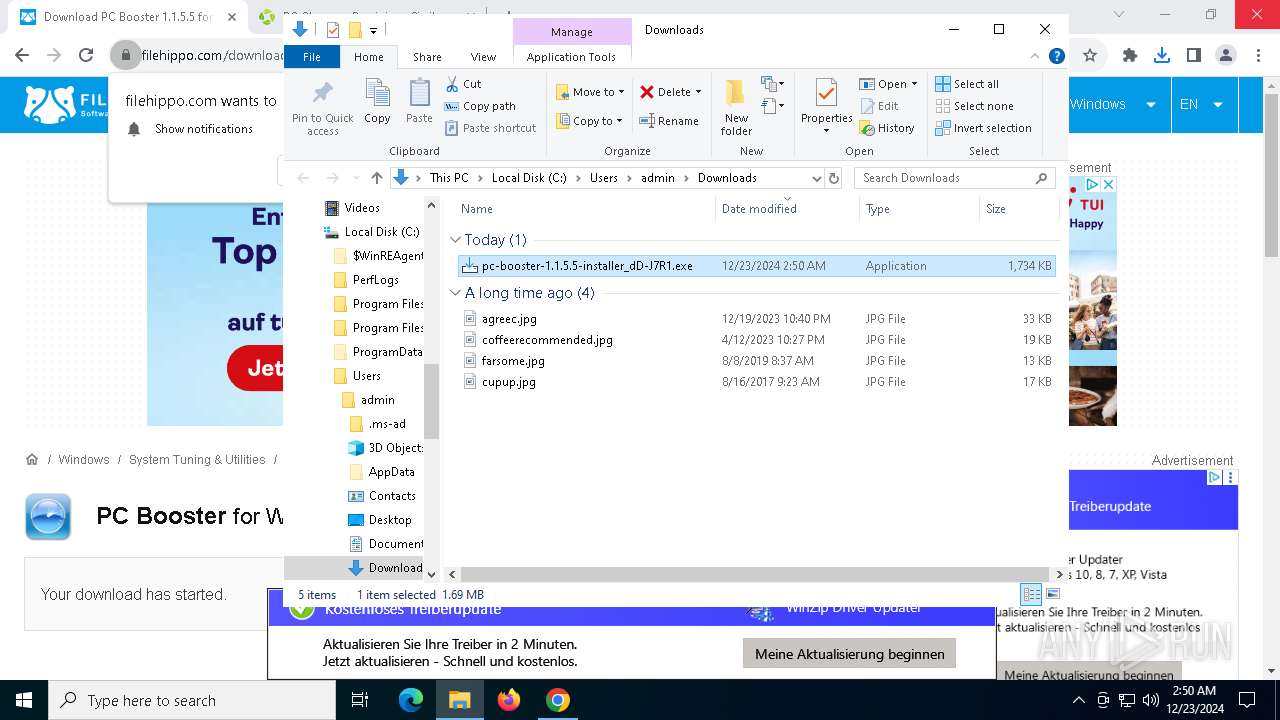Select pc-booster installer exe file
The width and height of the screenshot is (1280, 720).
coord(756,266)
